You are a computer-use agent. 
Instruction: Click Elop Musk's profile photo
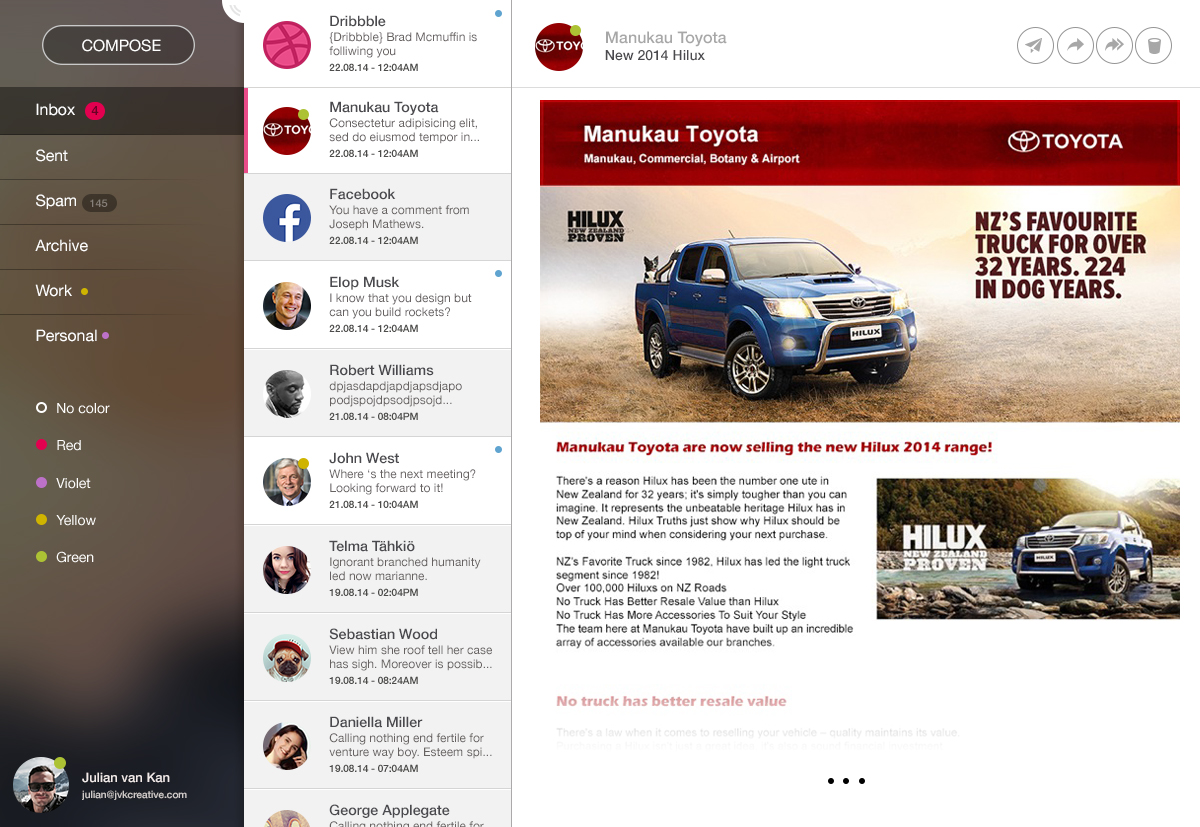click(287, 306)
